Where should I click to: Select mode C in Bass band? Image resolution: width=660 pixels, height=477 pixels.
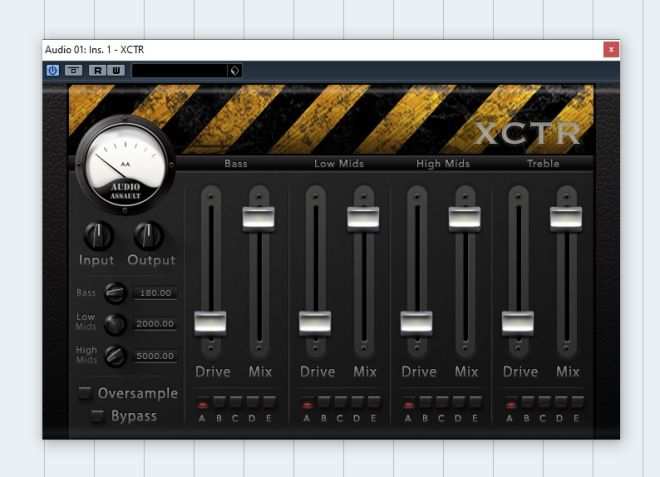pyautogui.click(x=236, y=402)
